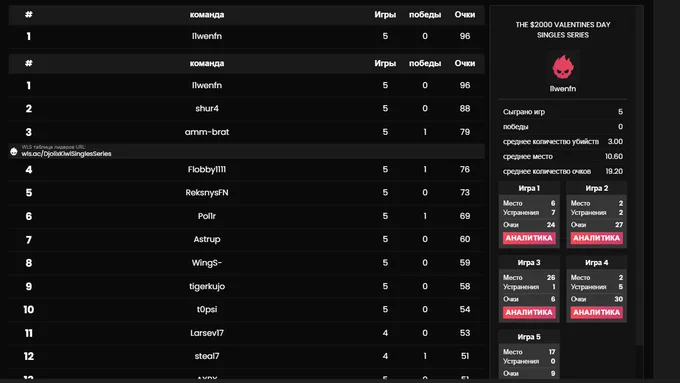
Task: Click the среднее место 10.60 stat
Action: (x=563, y=157)
